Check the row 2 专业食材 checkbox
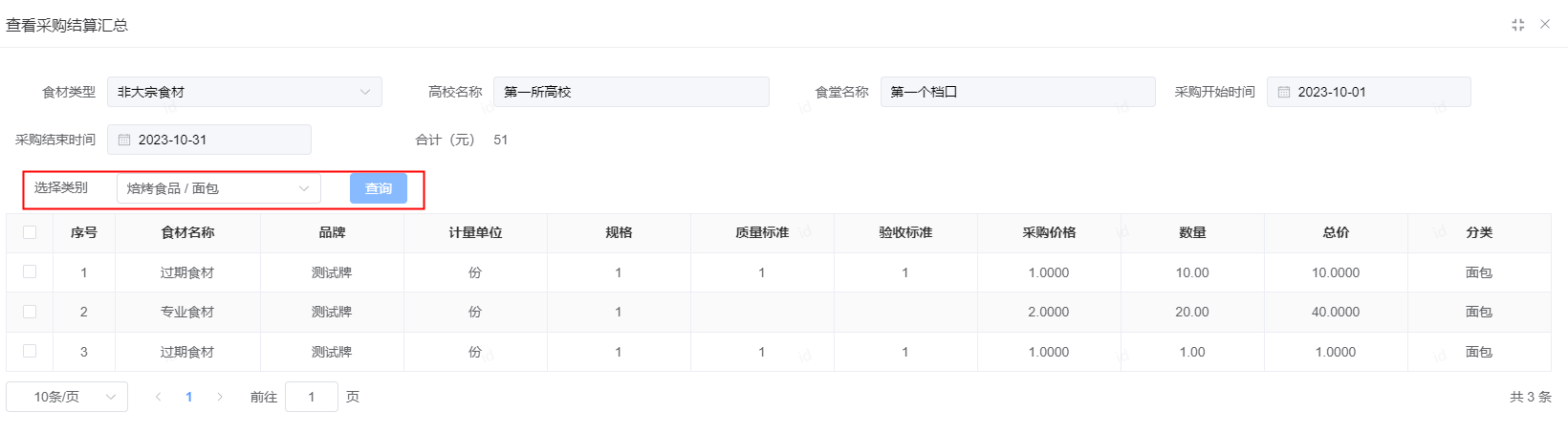1568x434 pixels. 30,312
